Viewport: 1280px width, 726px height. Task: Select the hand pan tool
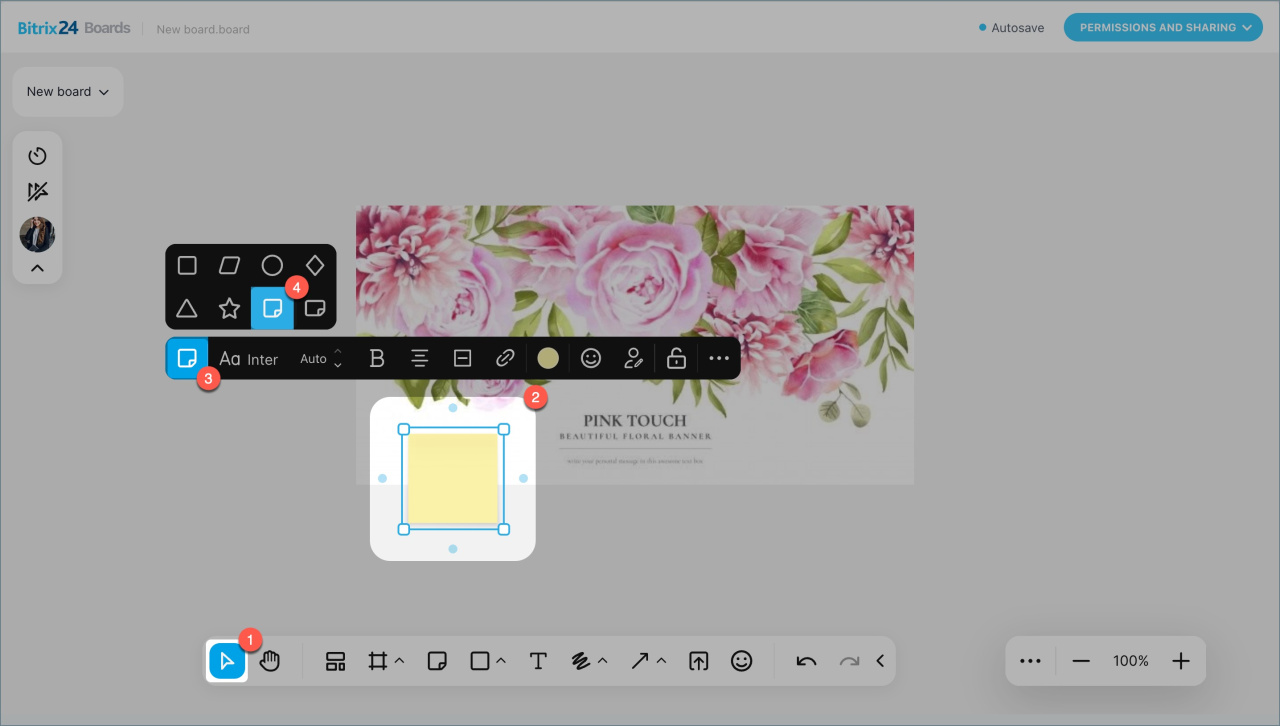click(x=270, y=661)
